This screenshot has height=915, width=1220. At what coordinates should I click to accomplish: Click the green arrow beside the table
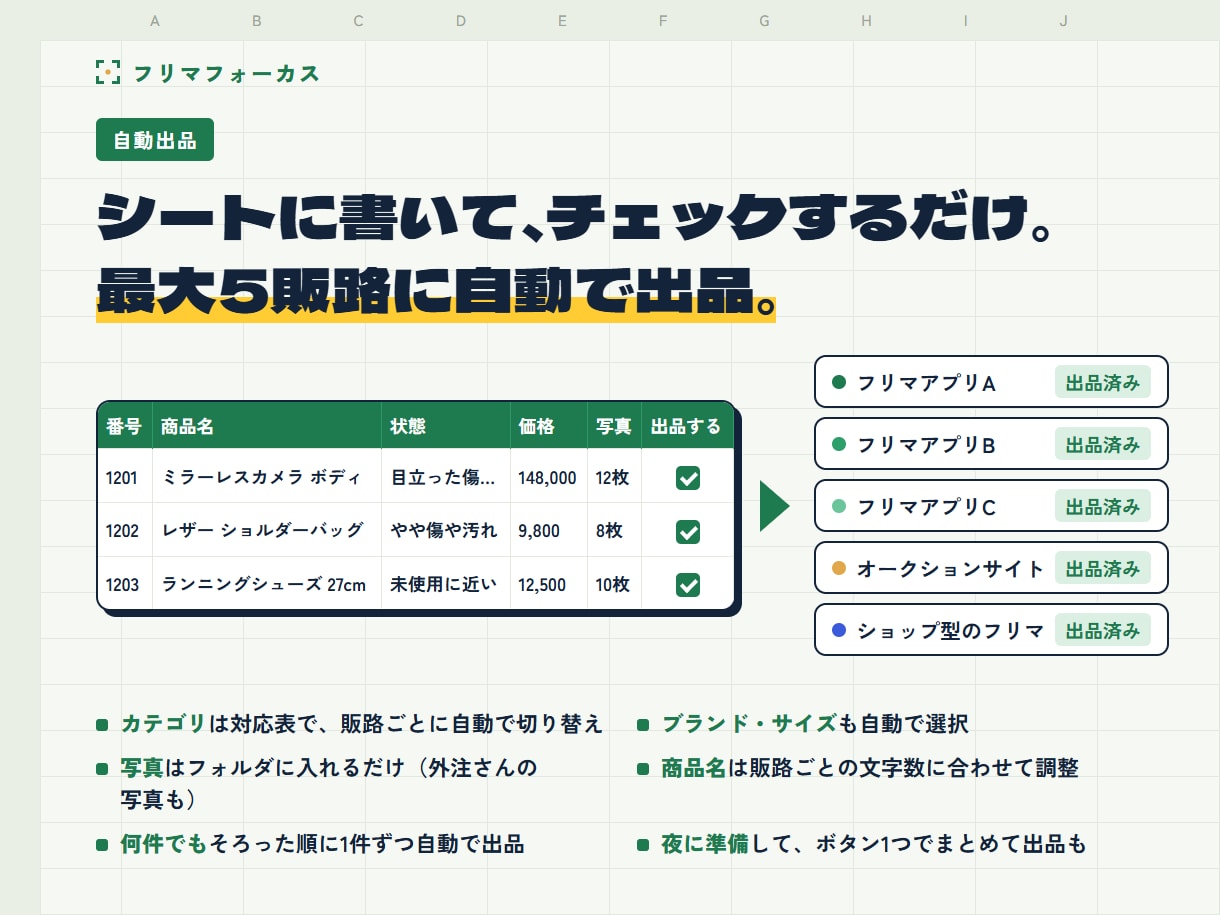pyautogui.click(x=774, y=506)
